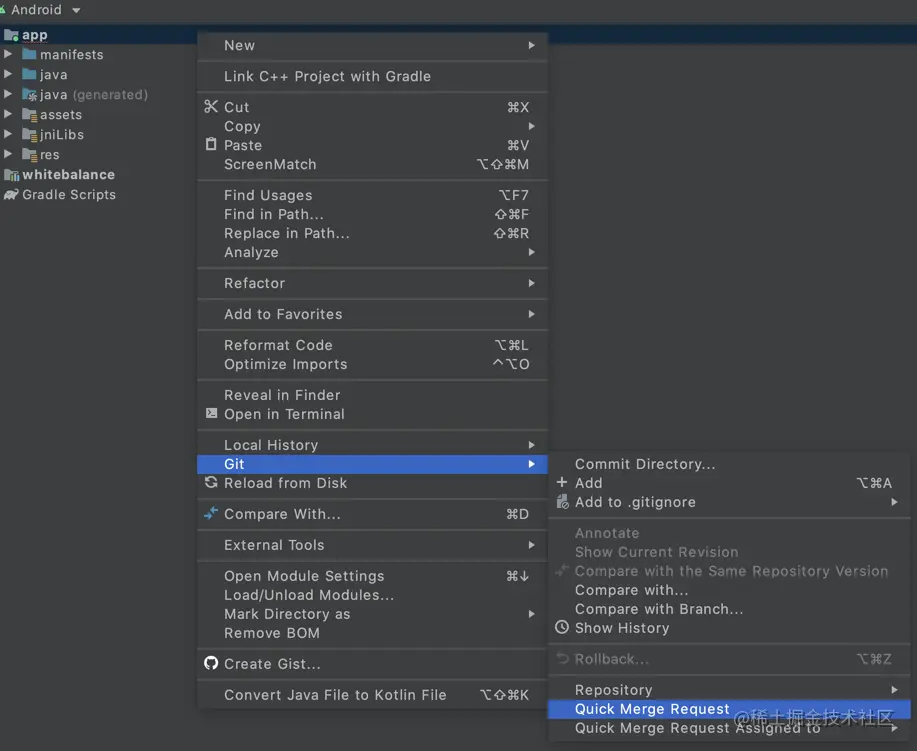The image size is (917, 751).
Task: Open the Repository submenu arrow
Action: (894, 690)
